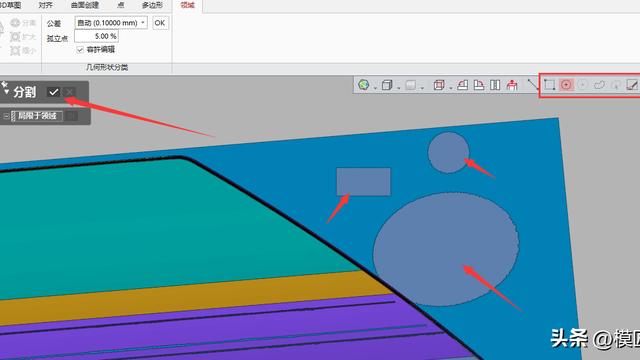
Task: Cancel 分割 with the X button
Action: click(x=70, y=92)
